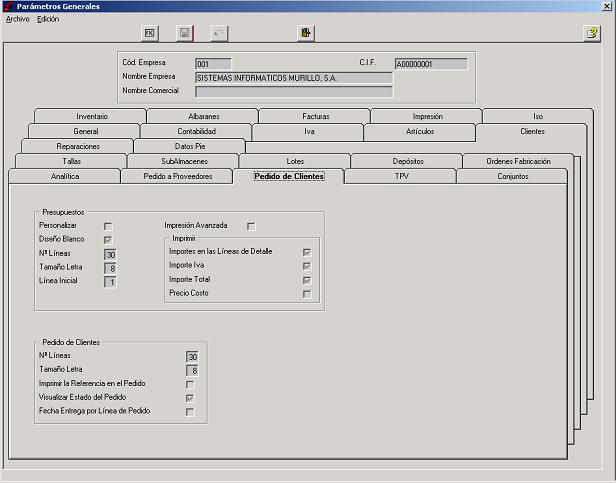The width and height of the screenshot is (616, 483).
Task: Enable the Impresión Avanzada checkbox
Action: pyautogui.click(x=251, y=226)
